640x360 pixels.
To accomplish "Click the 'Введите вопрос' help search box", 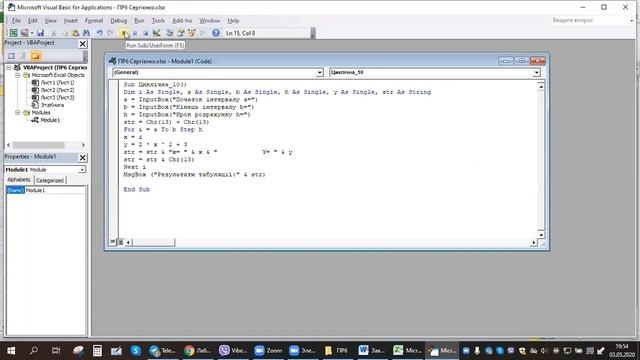I will pyautogui.click(x=589, y=20).
